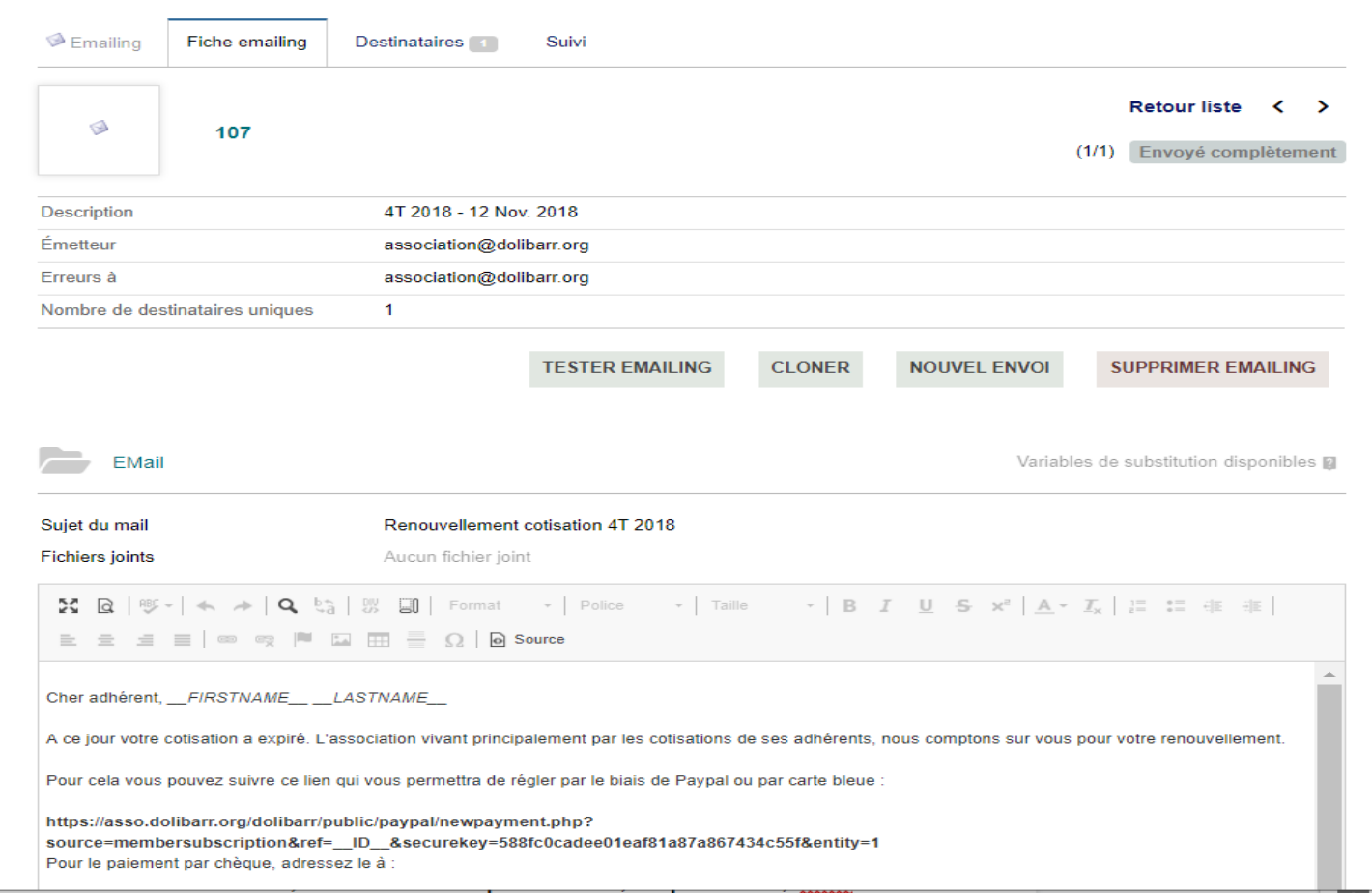Screen dimensions: 1372x893
Task: Open the text color picker arrow
Action: (1063, 606)
